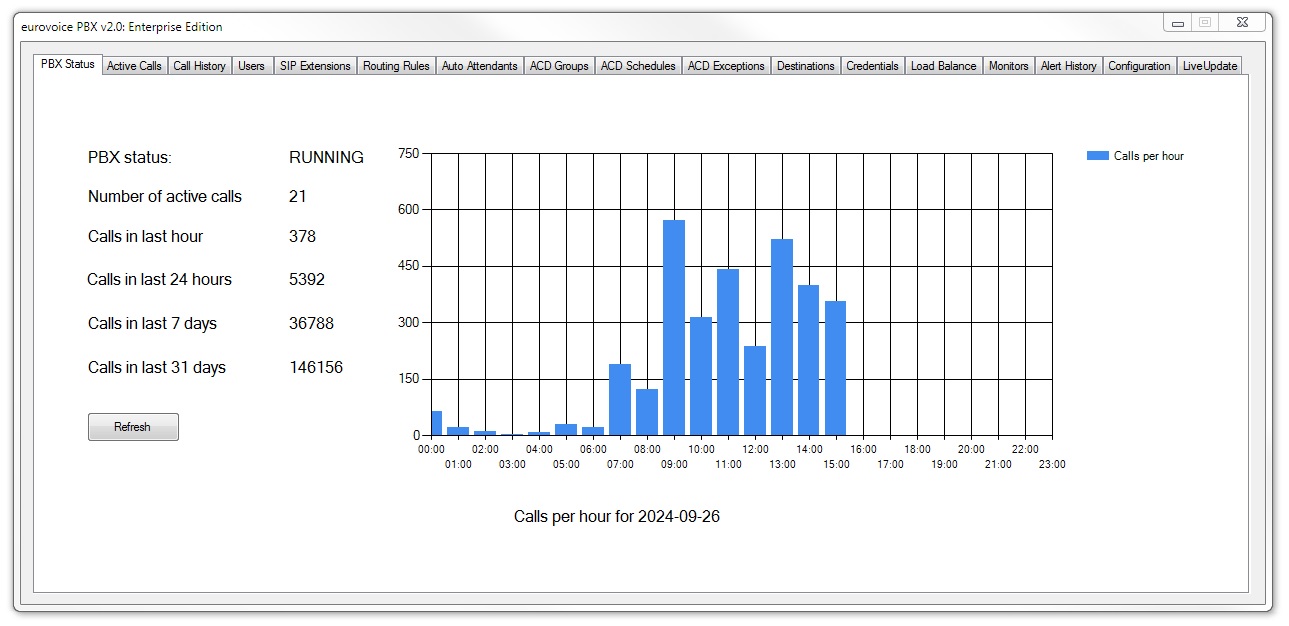Viewport: 1289px width, 626px height.
Task: Minimize the eurovoice PBX window
Action: pyautogui.click(x=1178, y=23)
